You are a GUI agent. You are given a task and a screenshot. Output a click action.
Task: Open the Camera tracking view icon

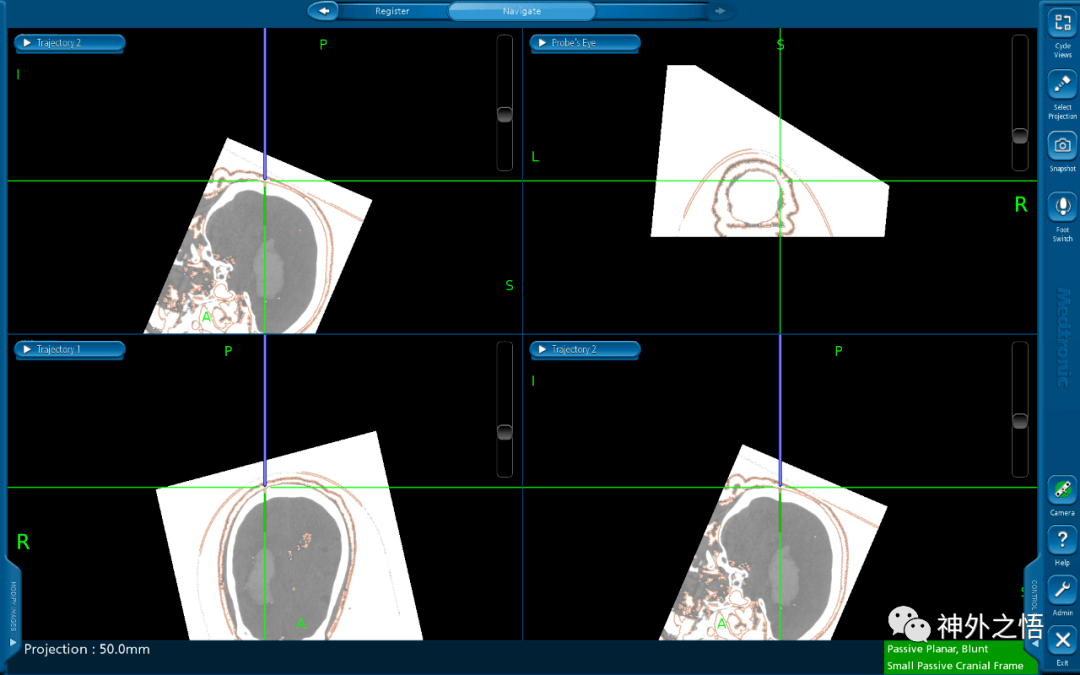(x=1062, y=491)
